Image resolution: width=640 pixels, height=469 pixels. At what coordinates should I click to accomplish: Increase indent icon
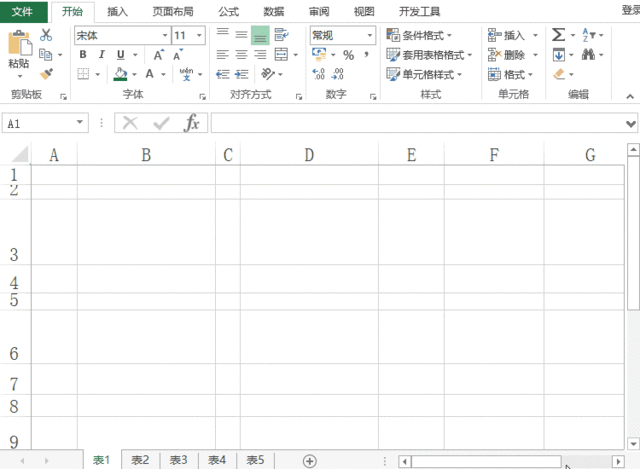coord(242,74)
